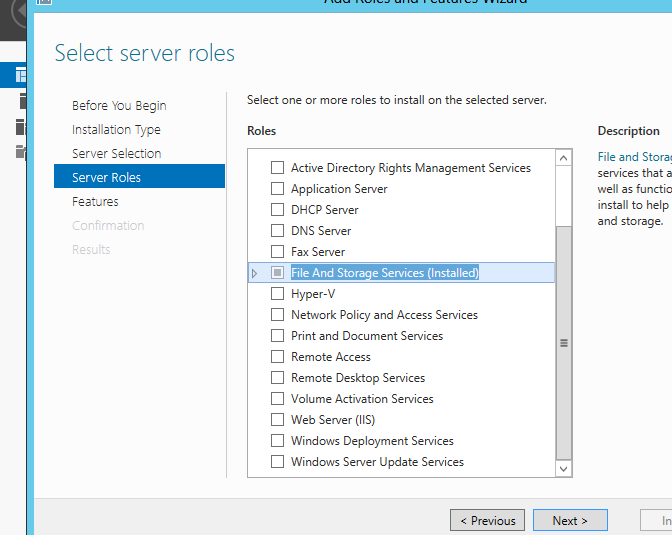
Task: Select Windows Server Update Services checkbox
Action: [x=277, y=462]
